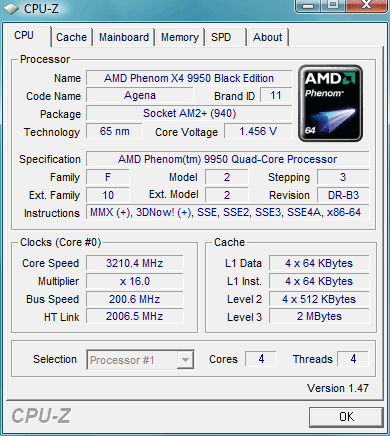390x436 pixels.
Task: Minimize the CPU-Z window
Action: pyautogui.click(x=308, y=5)
